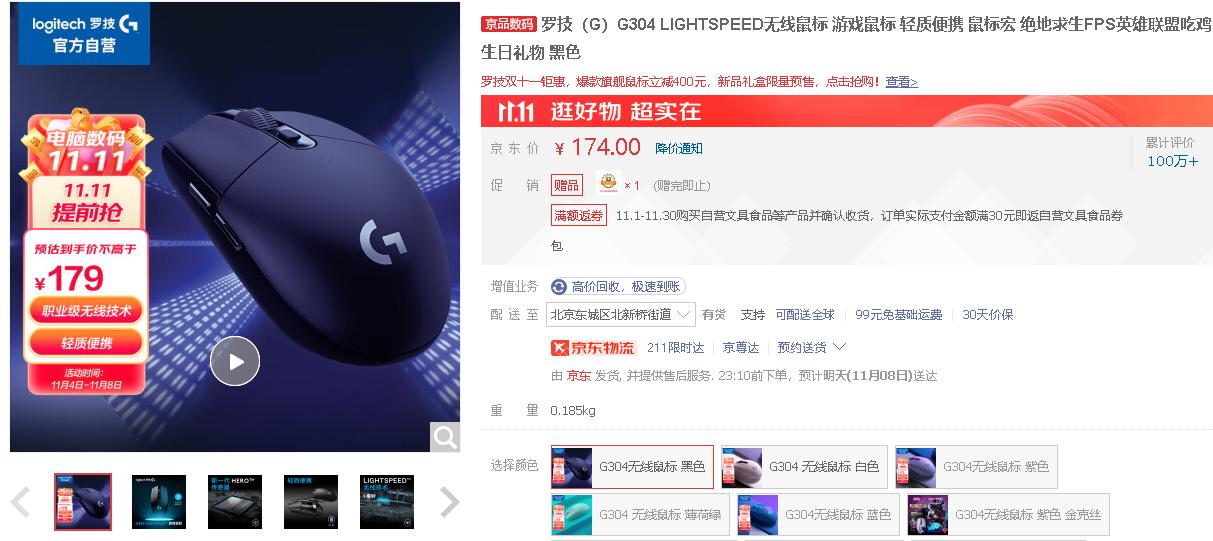
Task: Click the 高价回收 recycle icon
Action: (559, 287)
